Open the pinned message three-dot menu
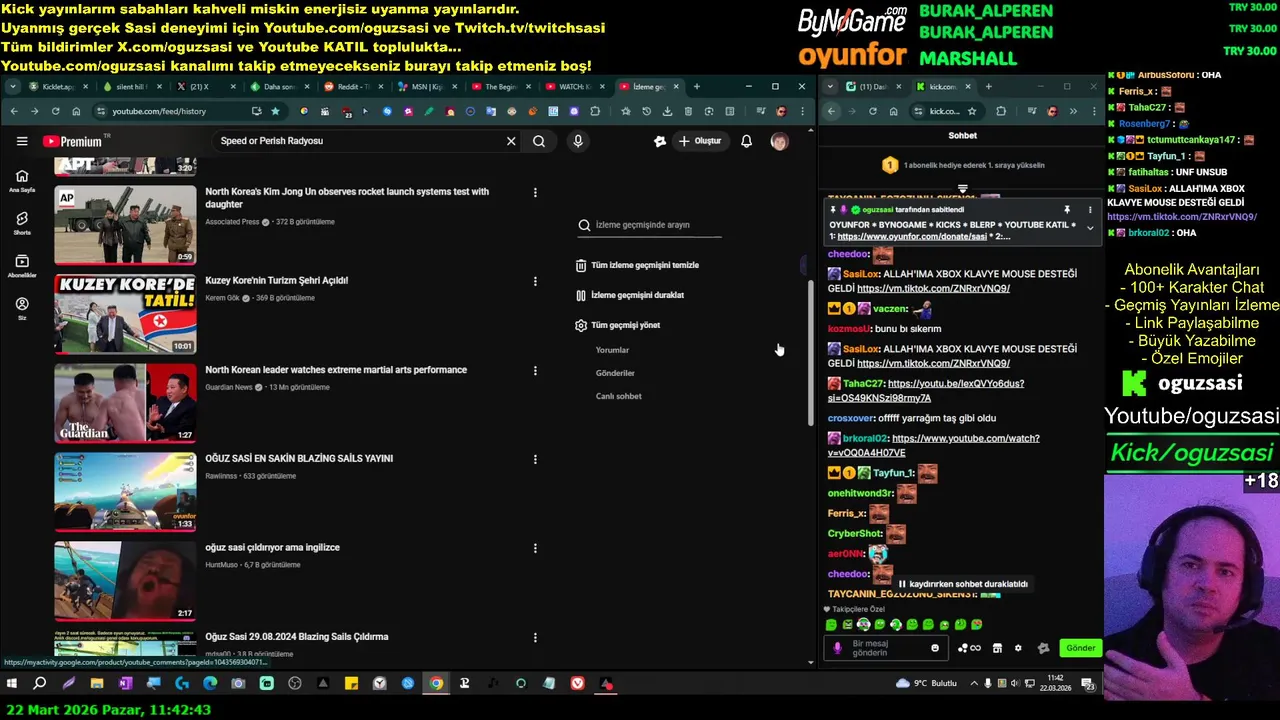The height and width of the screenshot is (720, 1280). (1090, 210)
